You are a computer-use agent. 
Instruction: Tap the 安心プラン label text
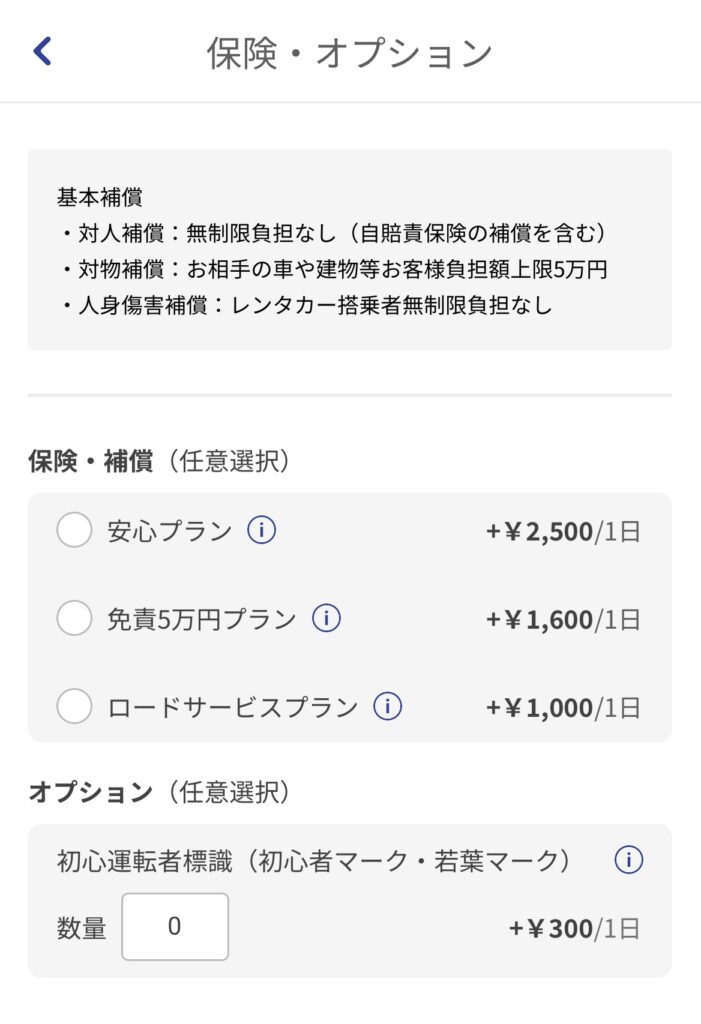tap(170, 531)
